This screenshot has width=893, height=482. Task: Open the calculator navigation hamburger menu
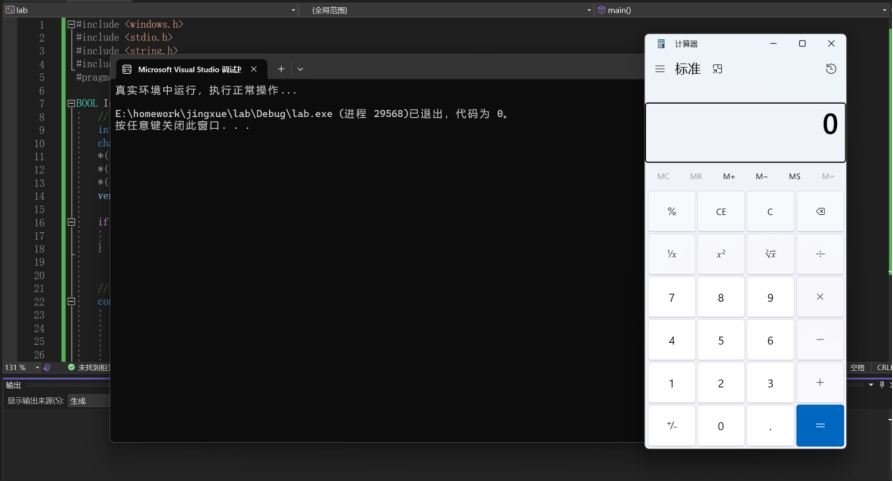(x=659, y=69)
